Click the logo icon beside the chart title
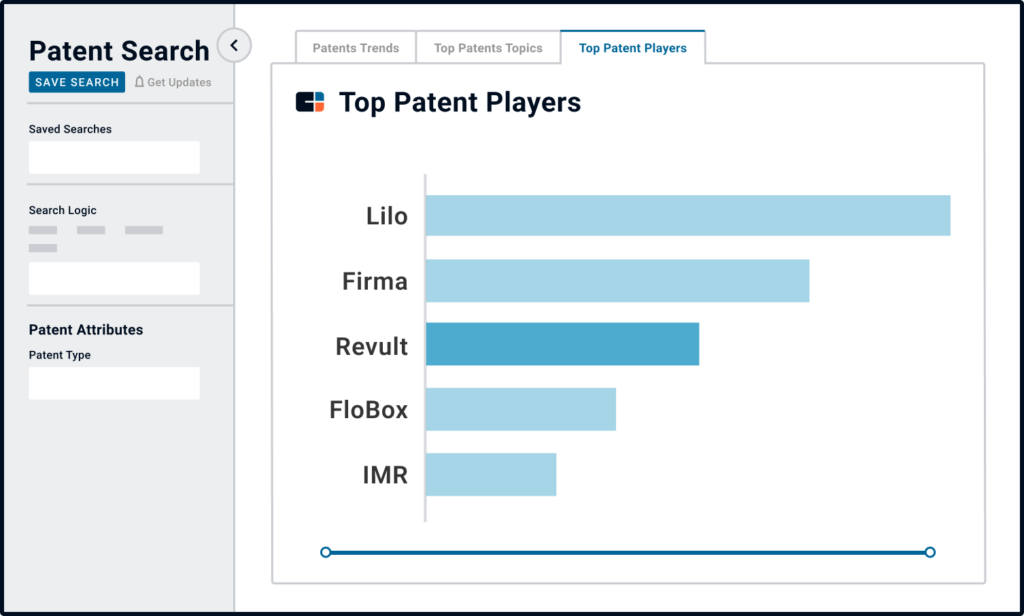1024x616 pixels. pos(310,102)
